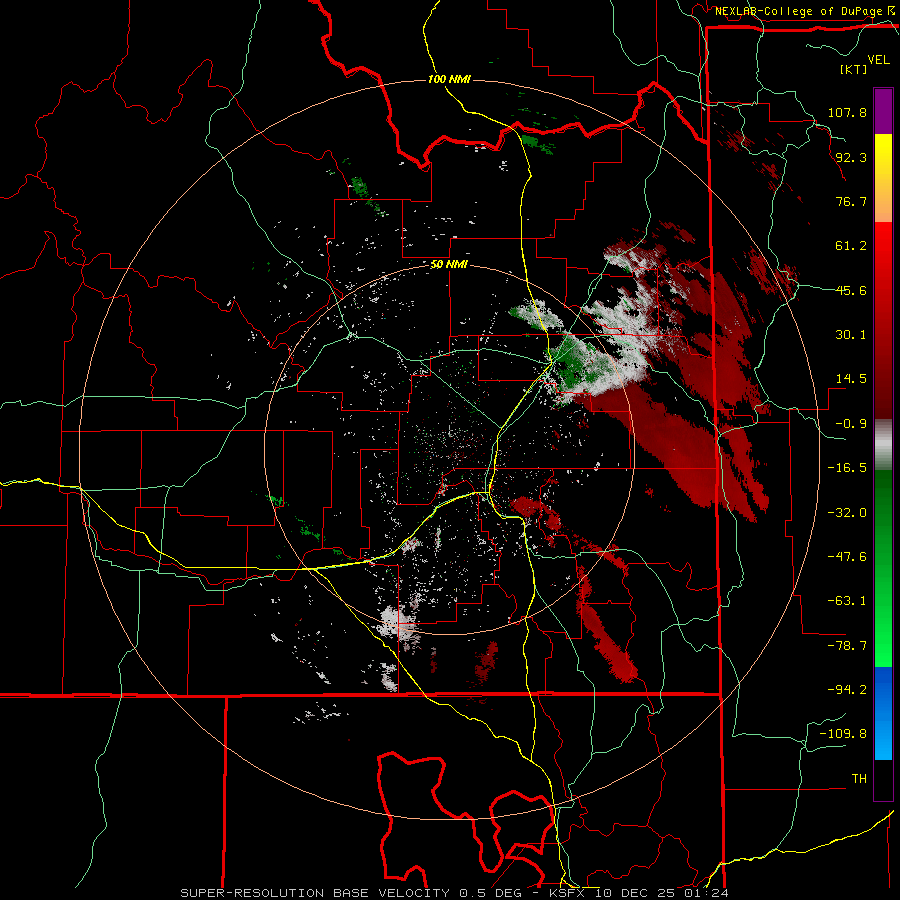
Task: Click the blue segment of the color bar
Action: click(x=883, y=713)
